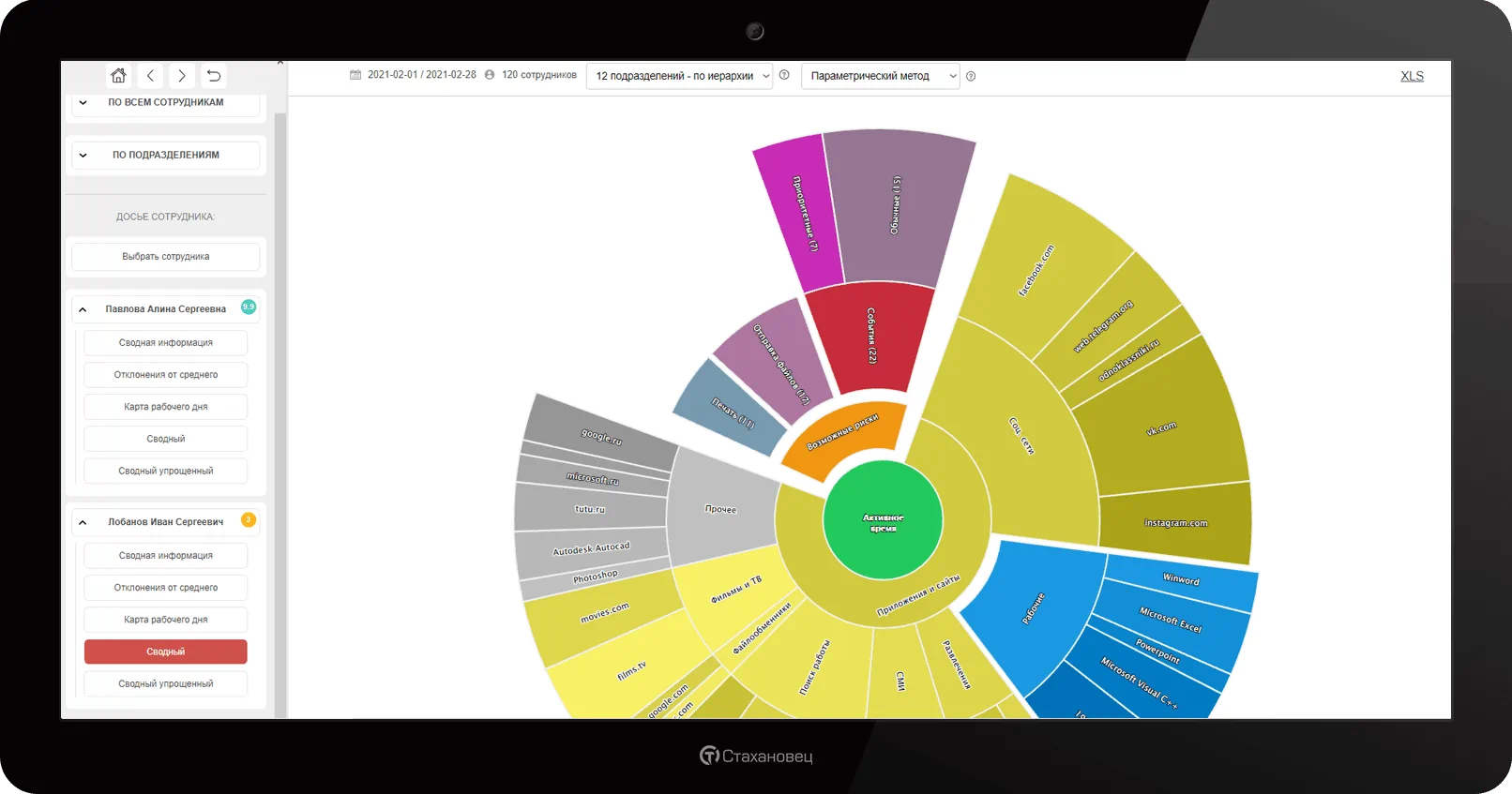This screenshot has height=794, width=1512.
Task: Open Отклонения от среднего for Павлова
Action: [166, 375]
